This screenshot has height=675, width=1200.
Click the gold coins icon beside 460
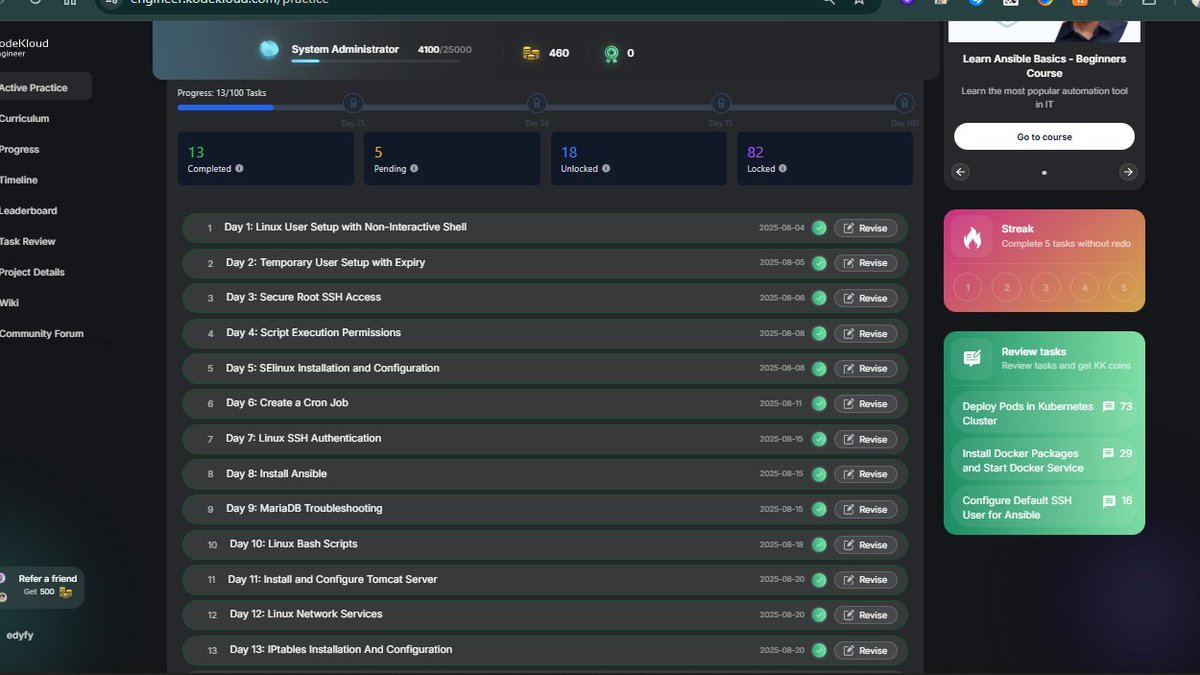pyautogui.click(x=531, y=53)
